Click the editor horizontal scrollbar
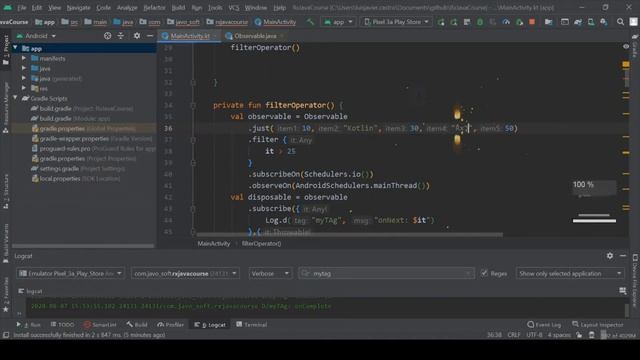This screenshot has width=640, height=360. (349, 235)
